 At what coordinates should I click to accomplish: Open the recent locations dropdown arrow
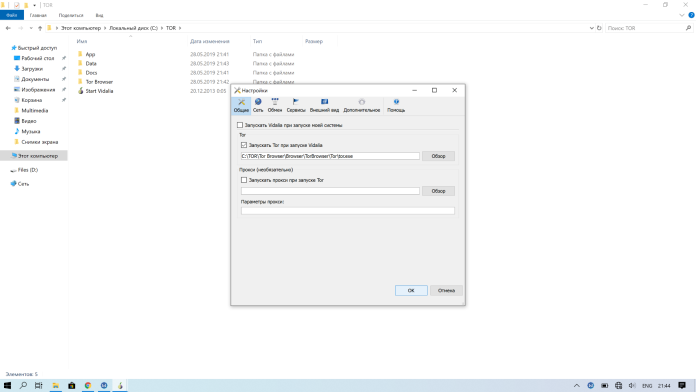point(31,28)
